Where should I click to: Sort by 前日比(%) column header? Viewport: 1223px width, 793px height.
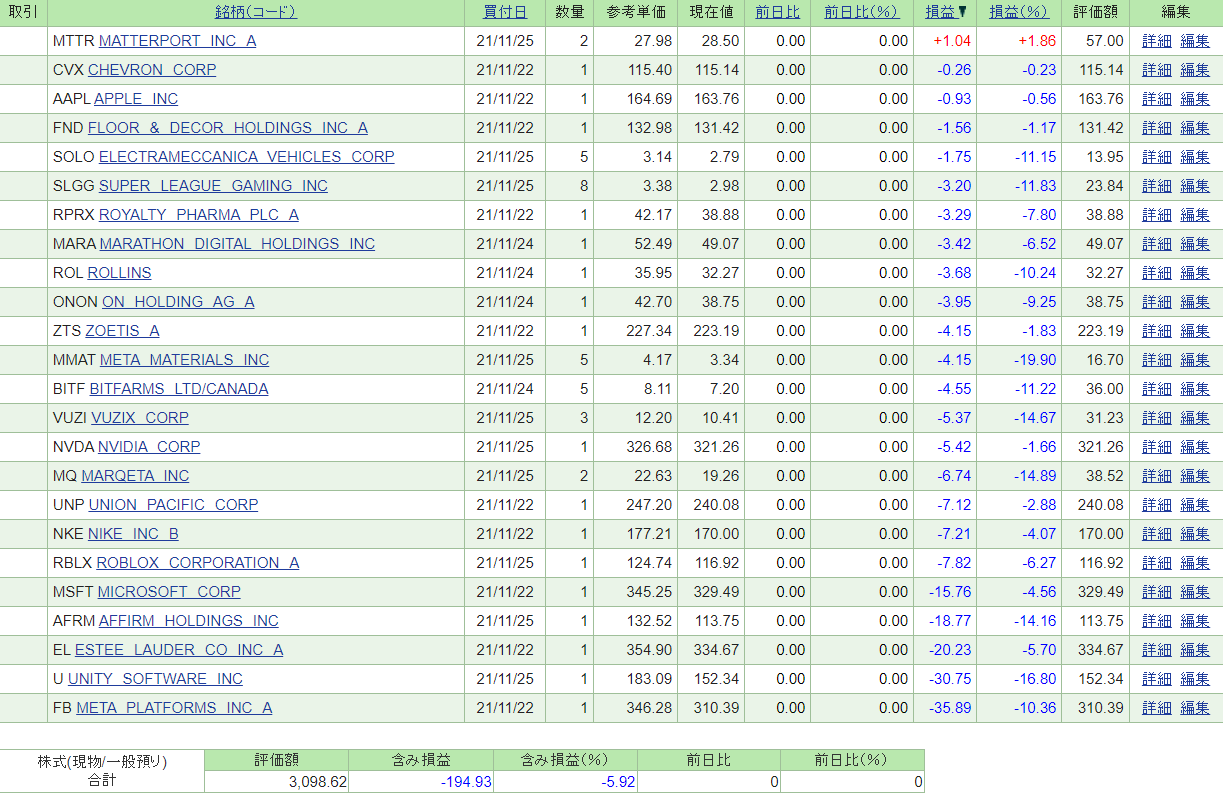(861, 12)
